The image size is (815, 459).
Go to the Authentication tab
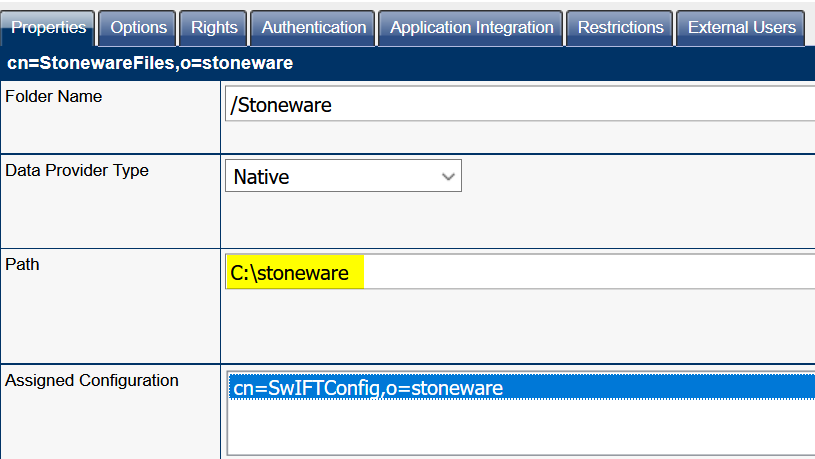[313, 28]
